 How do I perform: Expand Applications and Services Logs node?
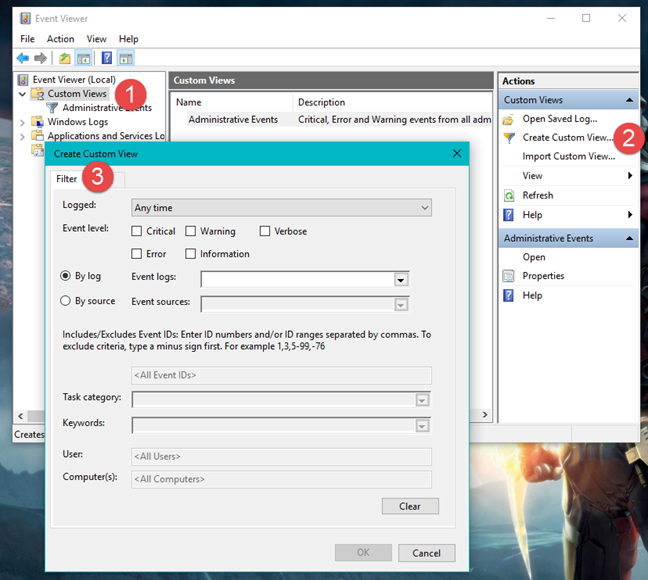click(x=22, y=136)
